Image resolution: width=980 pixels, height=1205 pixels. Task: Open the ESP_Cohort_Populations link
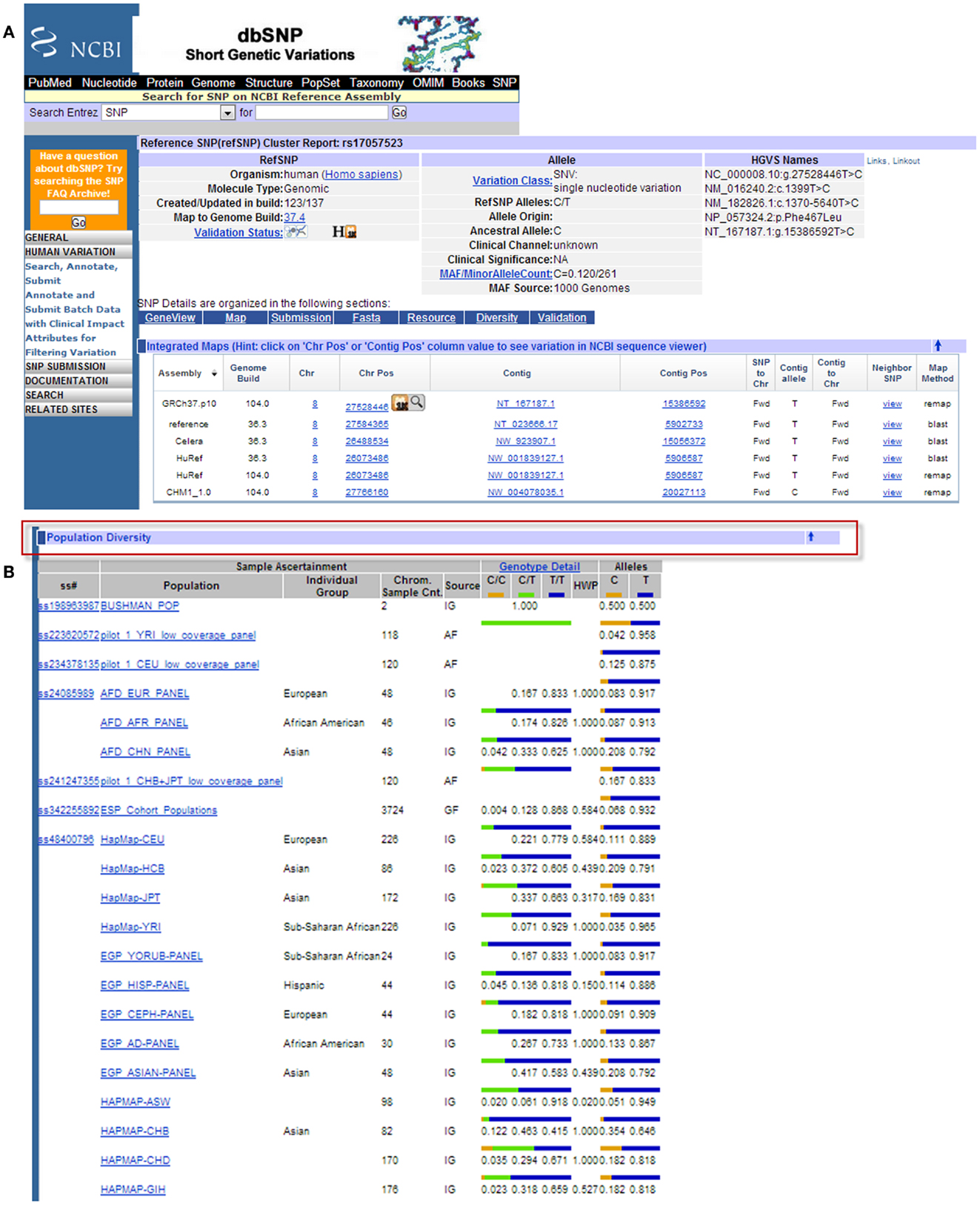(x=159, y=810)
